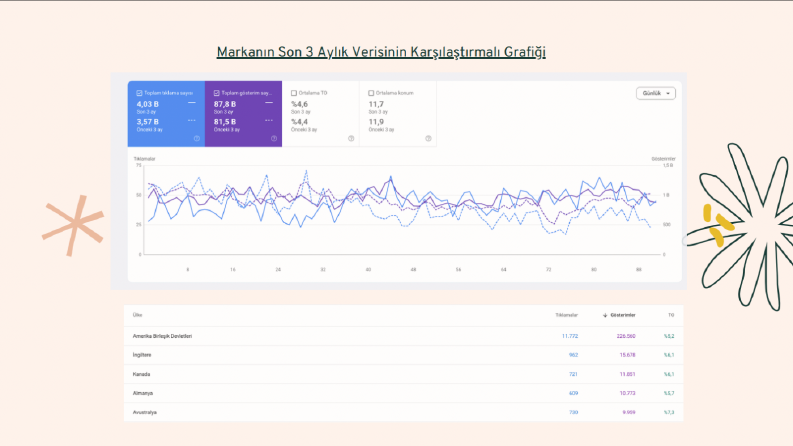Click the 15.678 impressions value
The image size is (793, 446).
pyautogui.click(x=628, y=355)
